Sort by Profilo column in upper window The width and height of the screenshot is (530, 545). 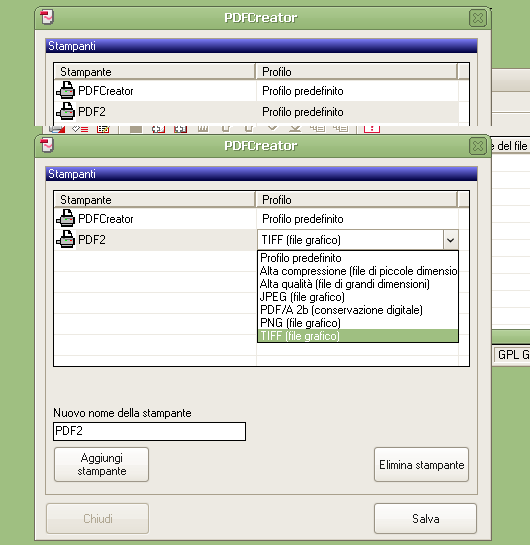pyautogui.click(x=357, y=72)
